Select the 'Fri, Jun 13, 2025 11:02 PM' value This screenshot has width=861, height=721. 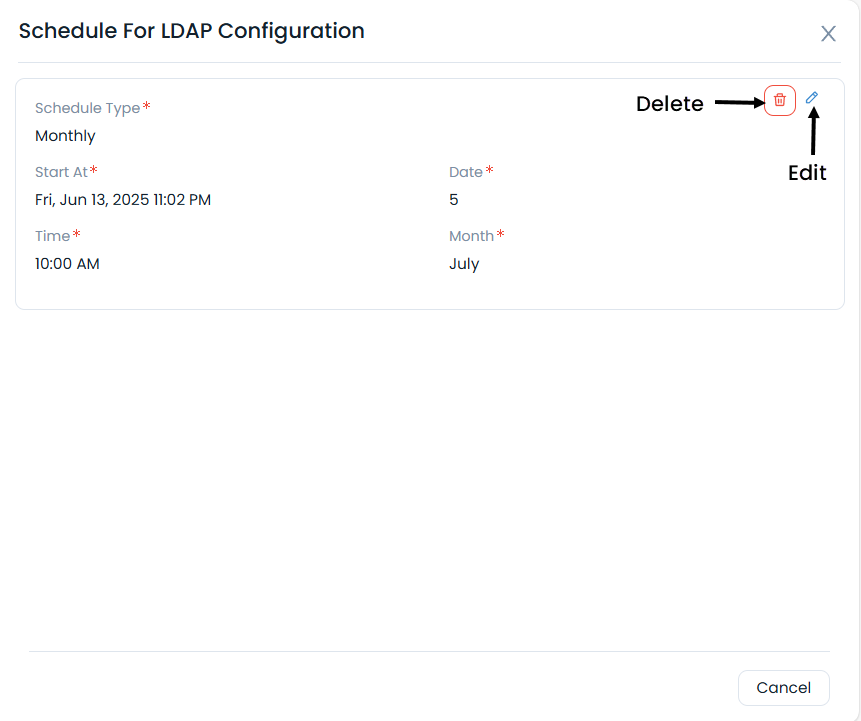tap(123, 200)
